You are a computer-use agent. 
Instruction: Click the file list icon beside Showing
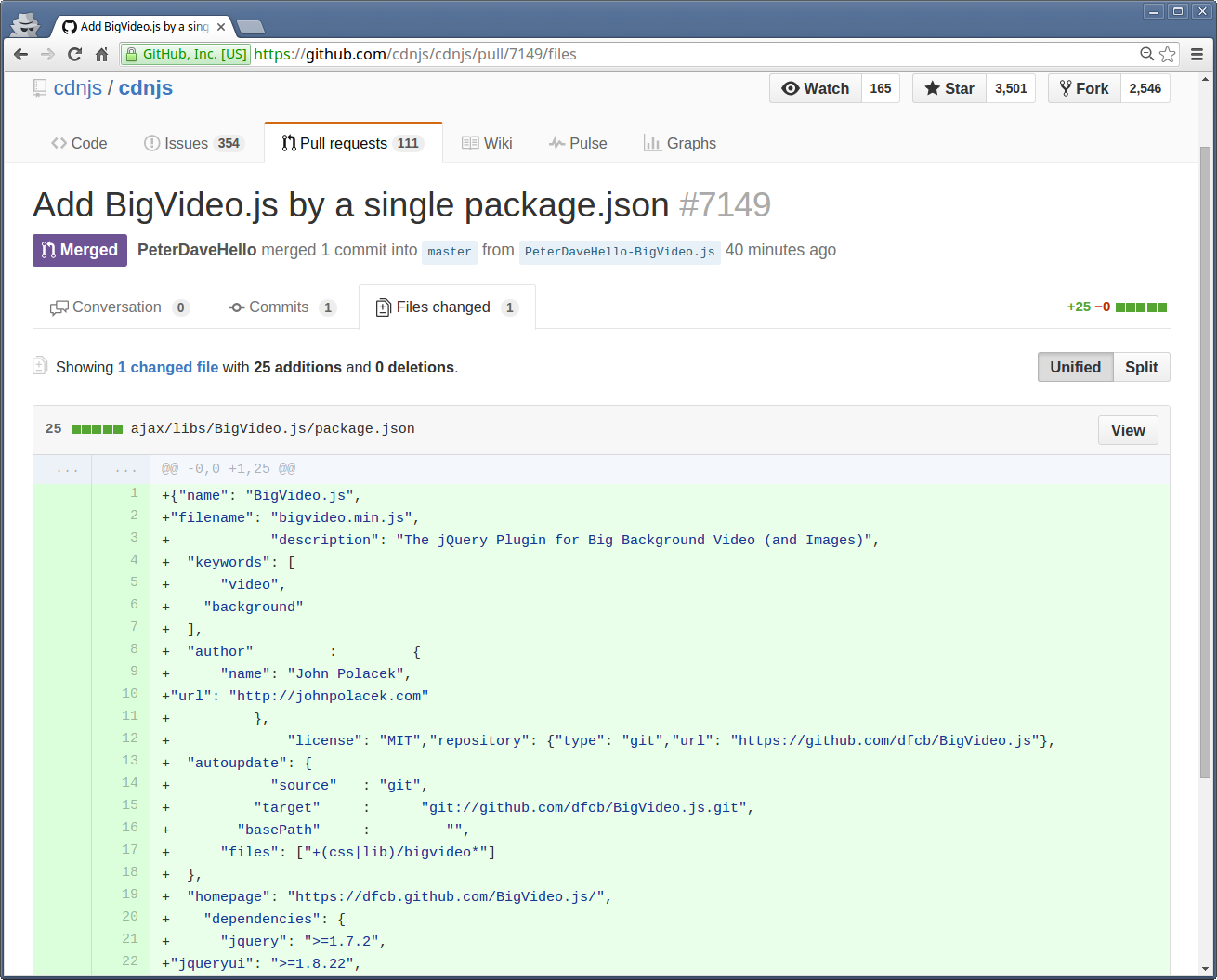point(40,366)
